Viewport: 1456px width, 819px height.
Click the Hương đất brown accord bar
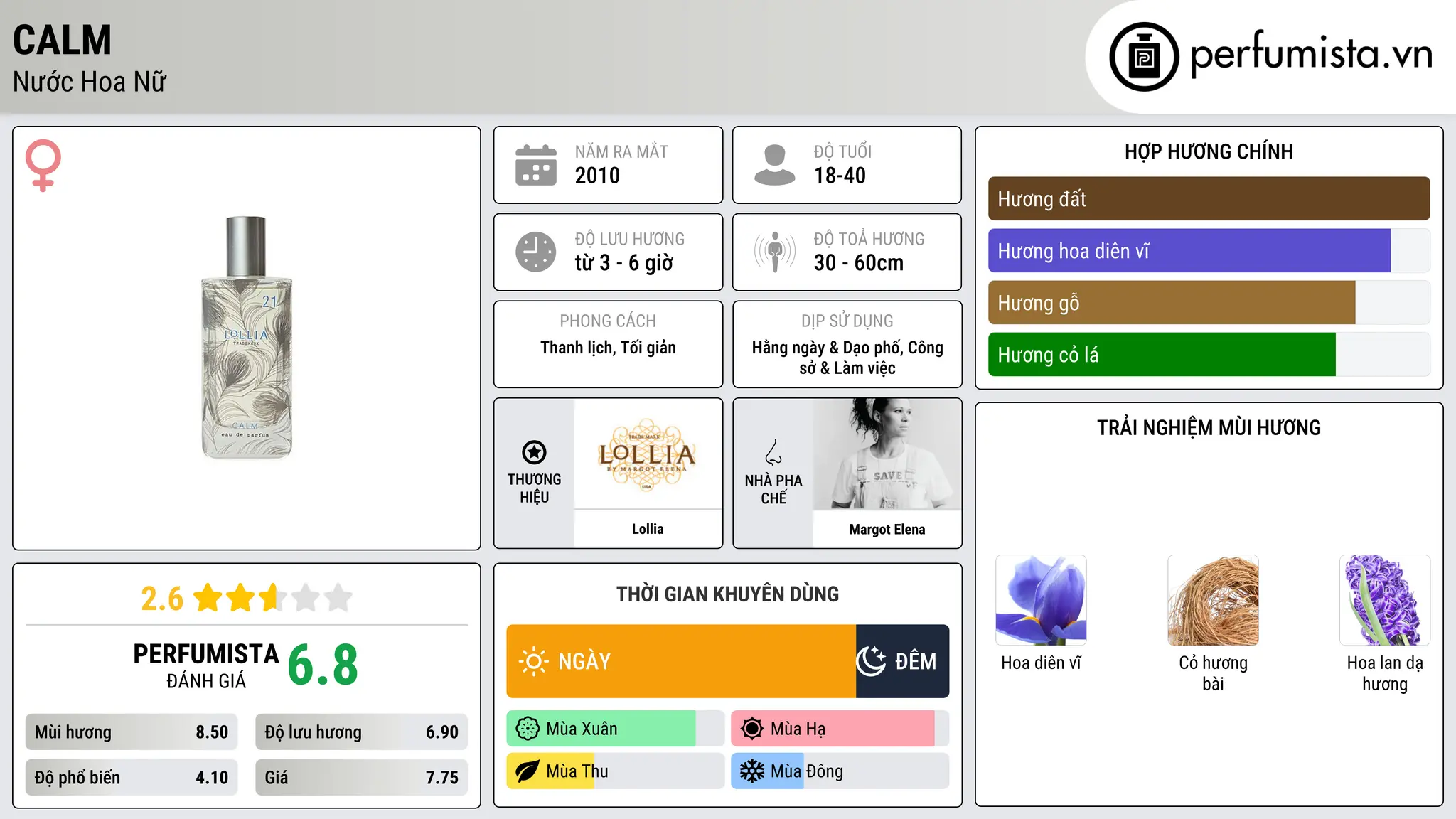click(x=1209, y=199)
